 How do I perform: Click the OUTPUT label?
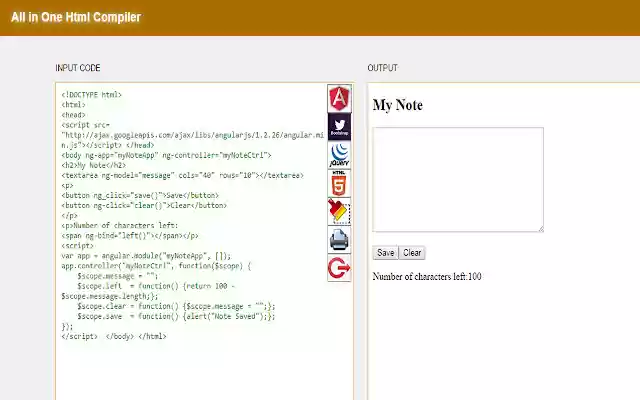(382, 68)
